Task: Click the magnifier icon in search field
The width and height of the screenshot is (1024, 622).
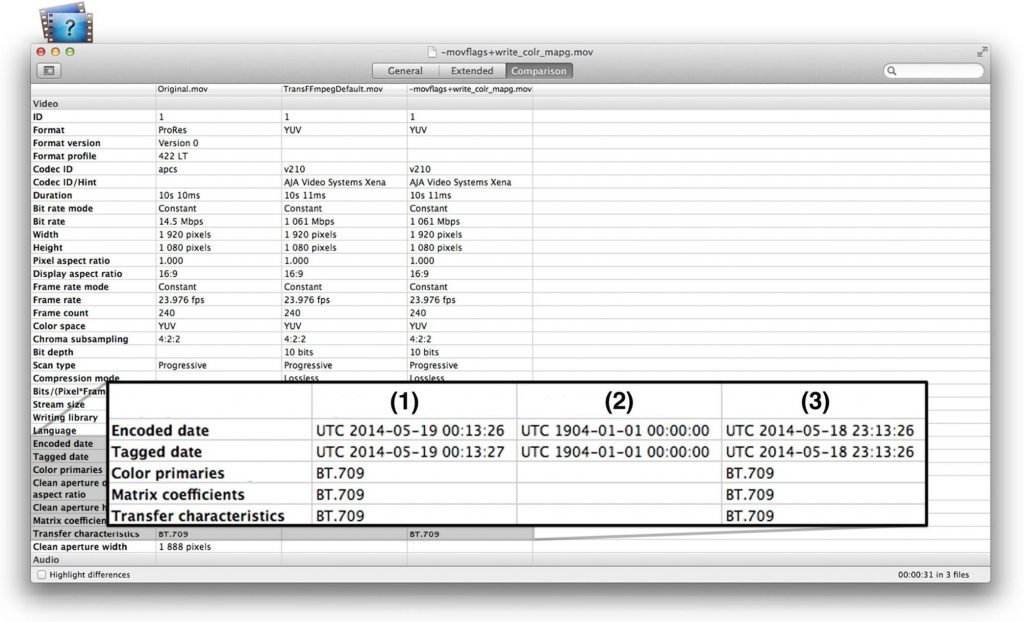Action: click(x=892, y=71)
